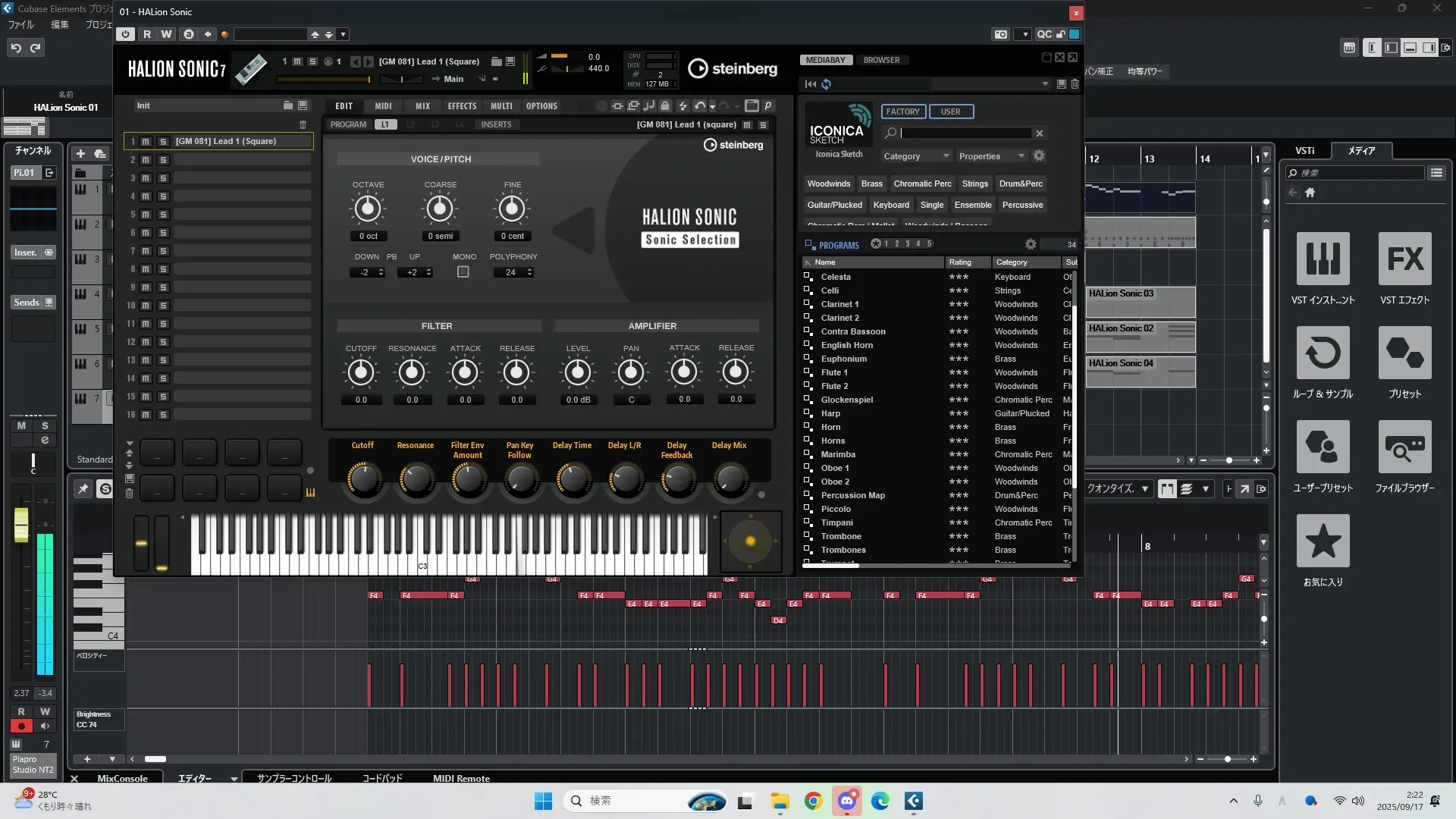
Task: Toggle the MONO checkbox
Action: point(463,272)
